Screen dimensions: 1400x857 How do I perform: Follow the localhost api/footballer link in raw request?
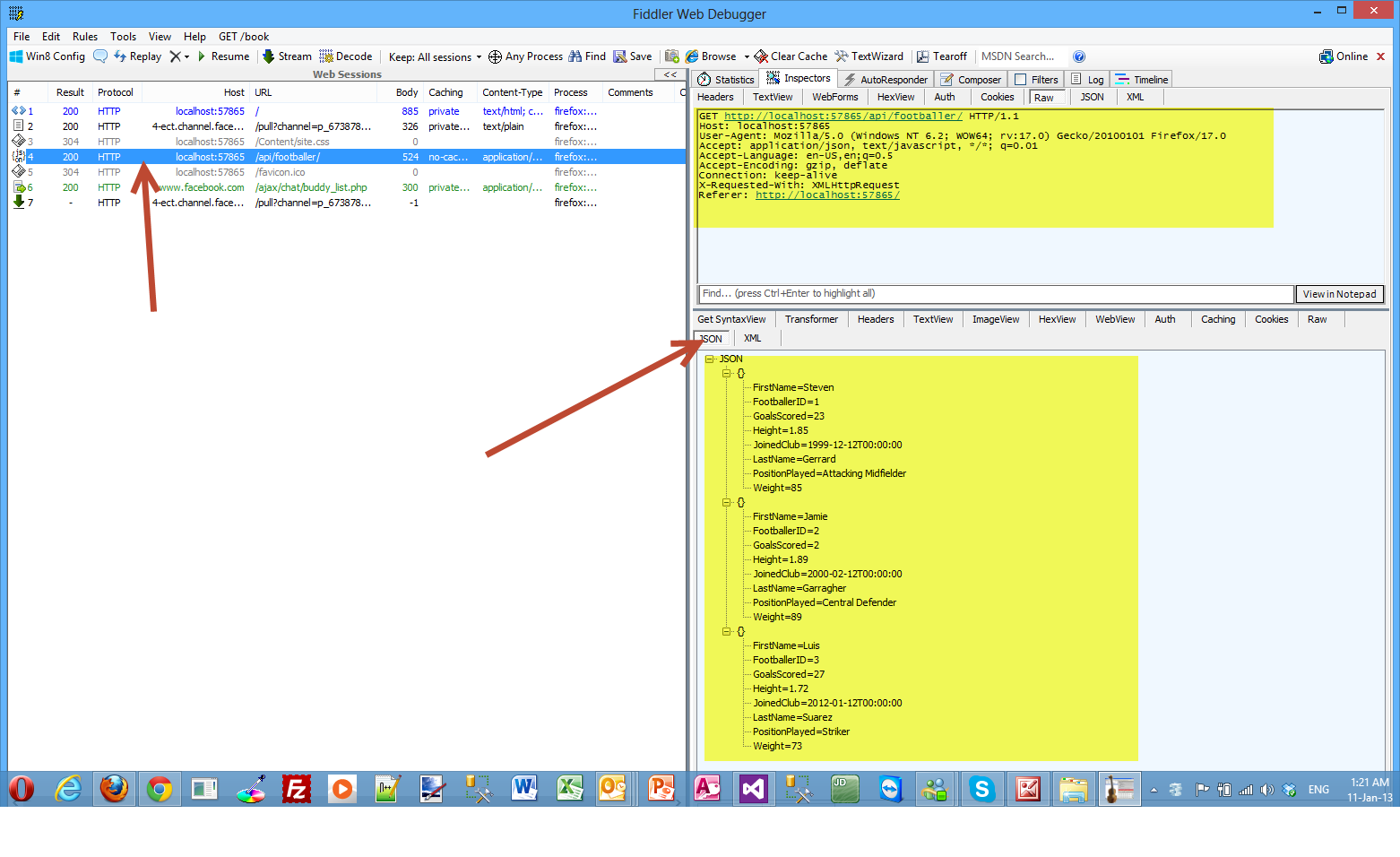coord(843,117)
